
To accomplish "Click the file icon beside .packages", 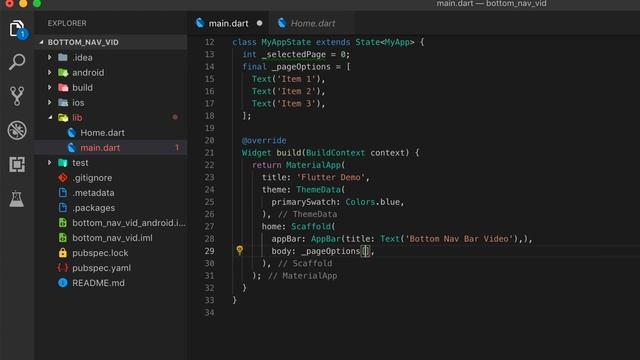I will 63,208.
